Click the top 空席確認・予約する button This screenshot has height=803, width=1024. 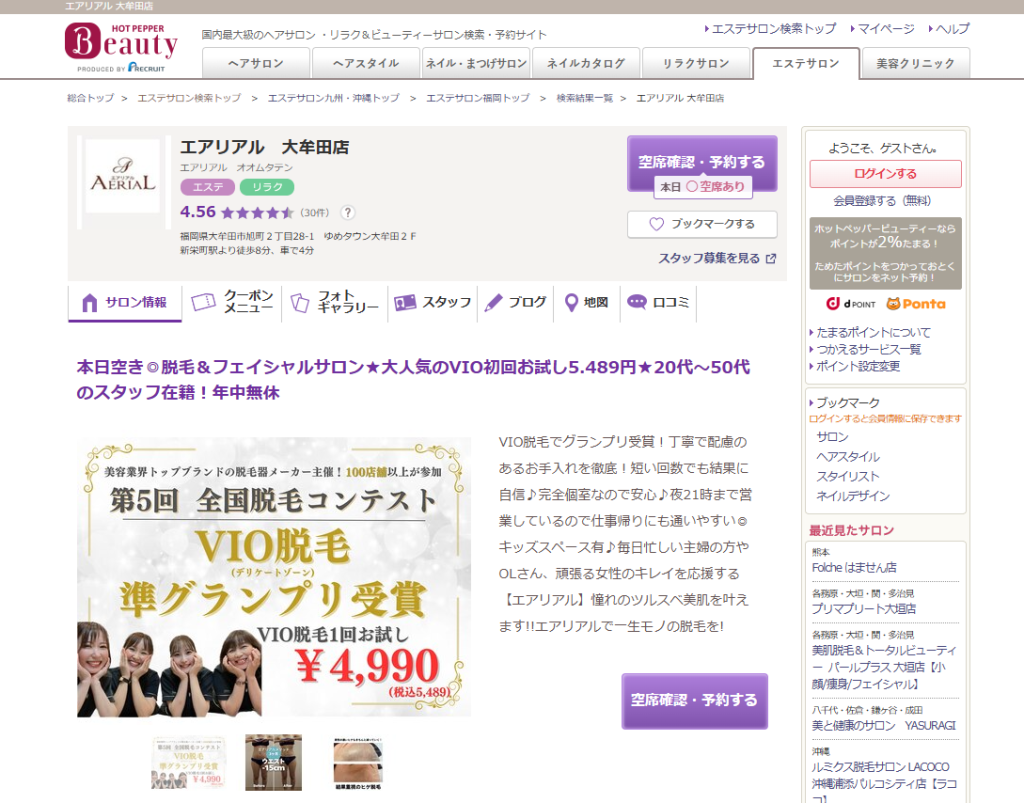[x=702, y=161]
